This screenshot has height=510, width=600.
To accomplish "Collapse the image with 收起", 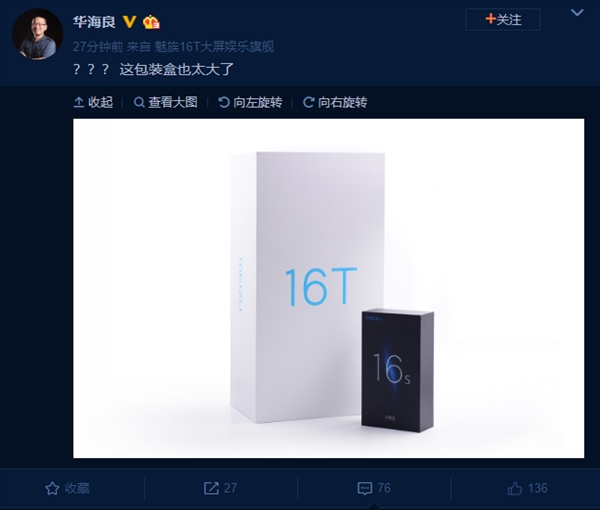I will pos(93,102).
